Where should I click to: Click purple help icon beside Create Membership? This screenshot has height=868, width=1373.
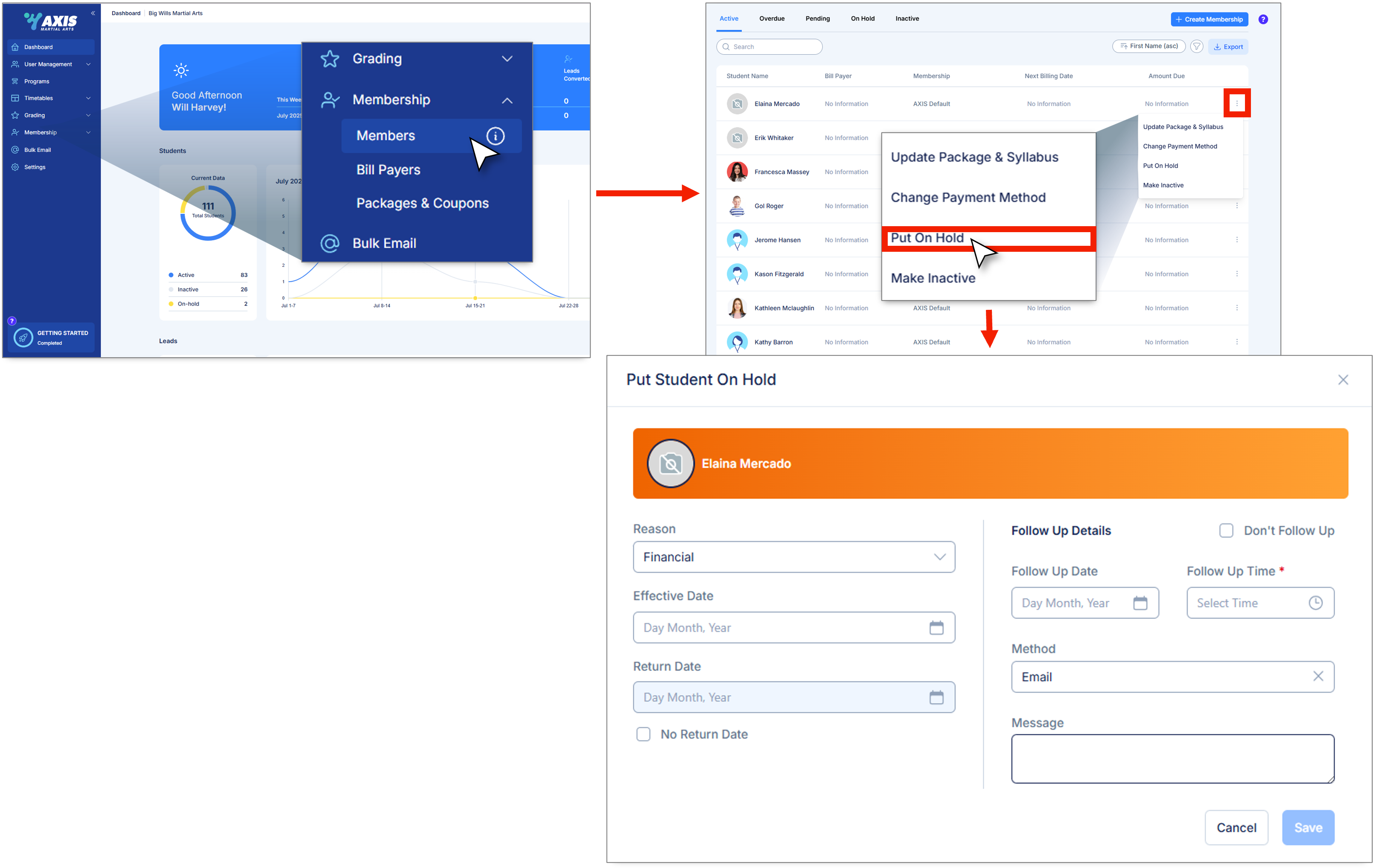[1263, 19]
